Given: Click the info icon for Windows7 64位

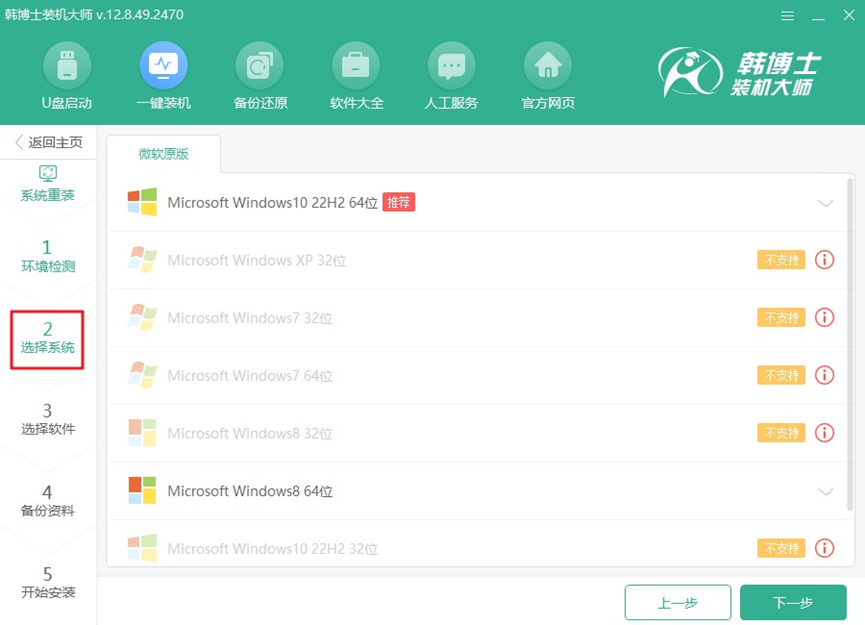Looking at the screenshot, I should 824,376.
